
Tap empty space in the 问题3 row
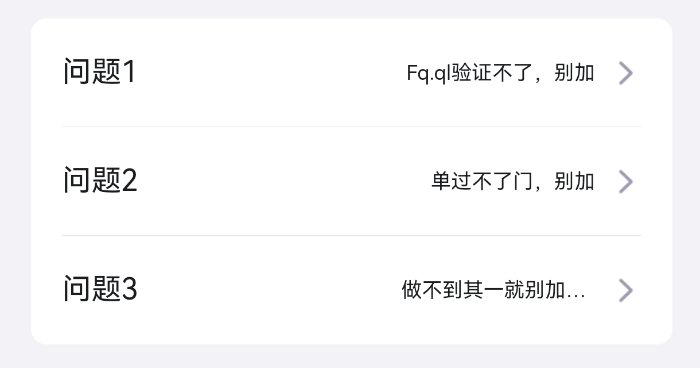pos(268,290)
